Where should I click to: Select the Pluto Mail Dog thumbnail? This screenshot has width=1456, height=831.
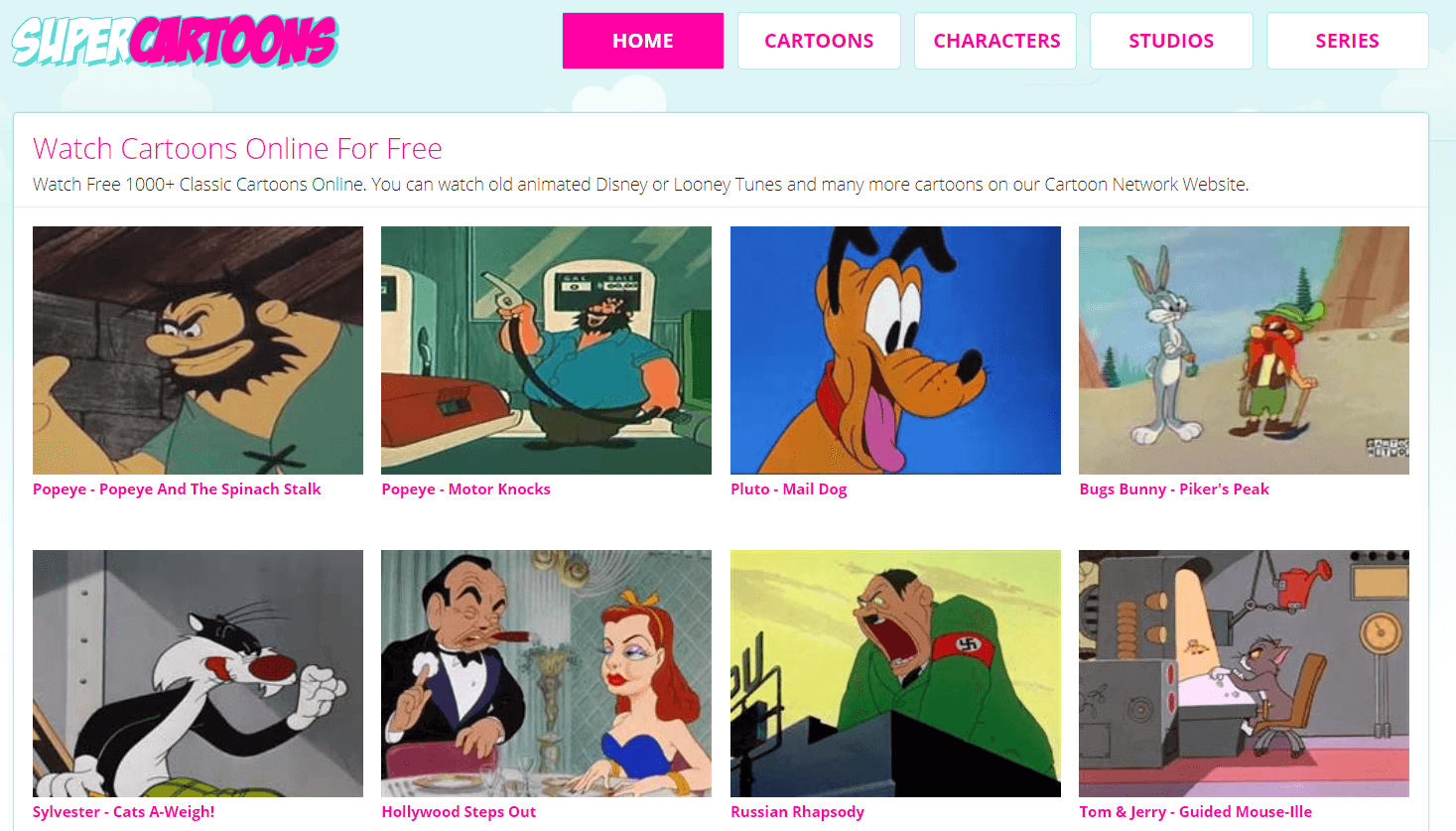895,350
